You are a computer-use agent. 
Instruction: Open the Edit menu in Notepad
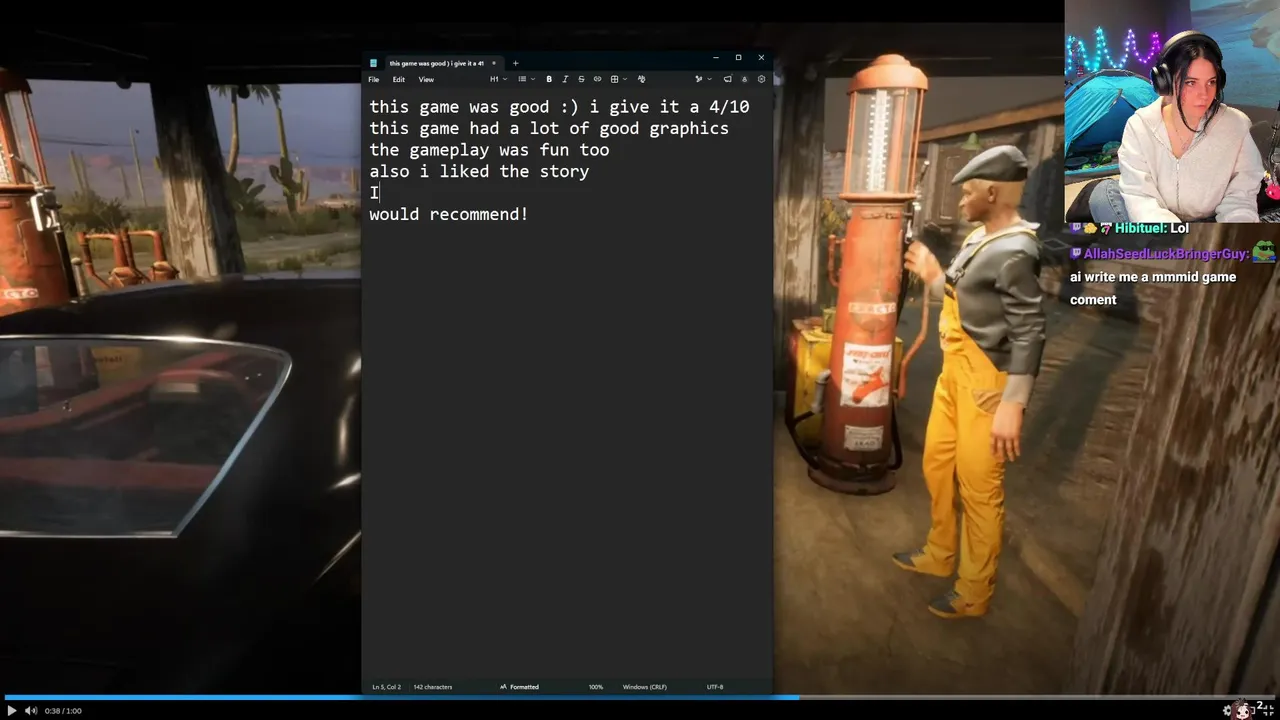coord(399,79)
